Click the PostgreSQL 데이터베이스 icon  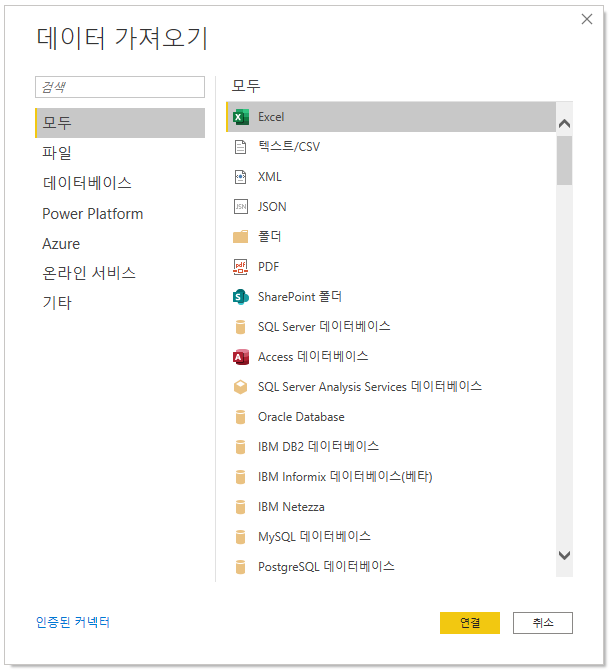coord(240,567)
